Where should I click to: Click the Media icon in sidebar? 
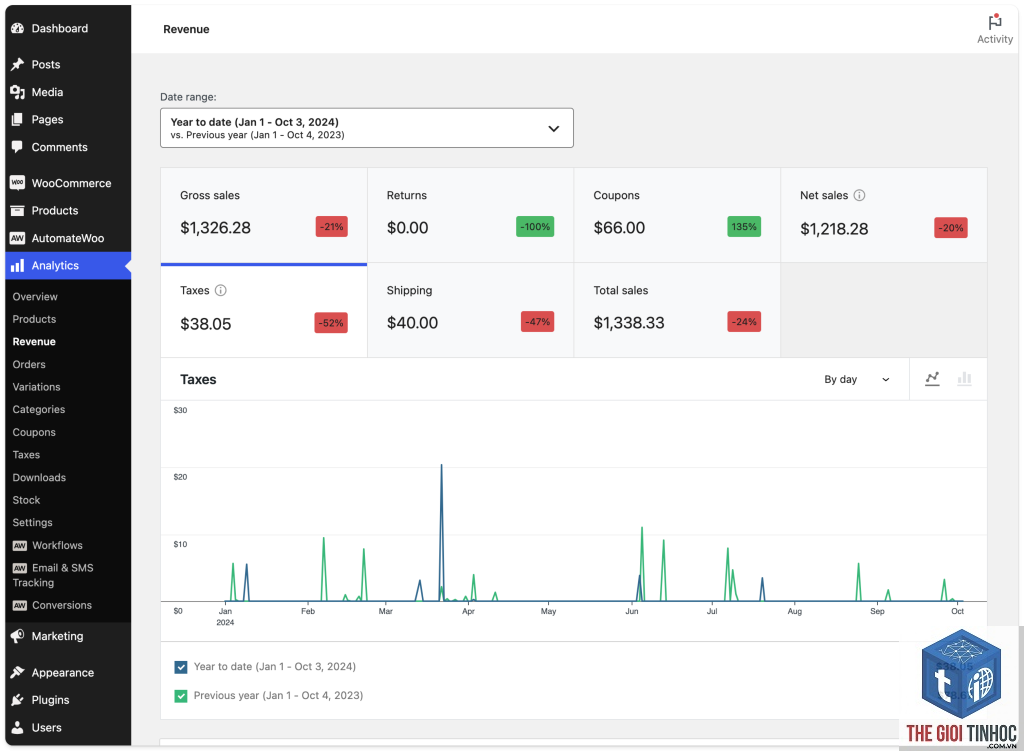(18, 92)
